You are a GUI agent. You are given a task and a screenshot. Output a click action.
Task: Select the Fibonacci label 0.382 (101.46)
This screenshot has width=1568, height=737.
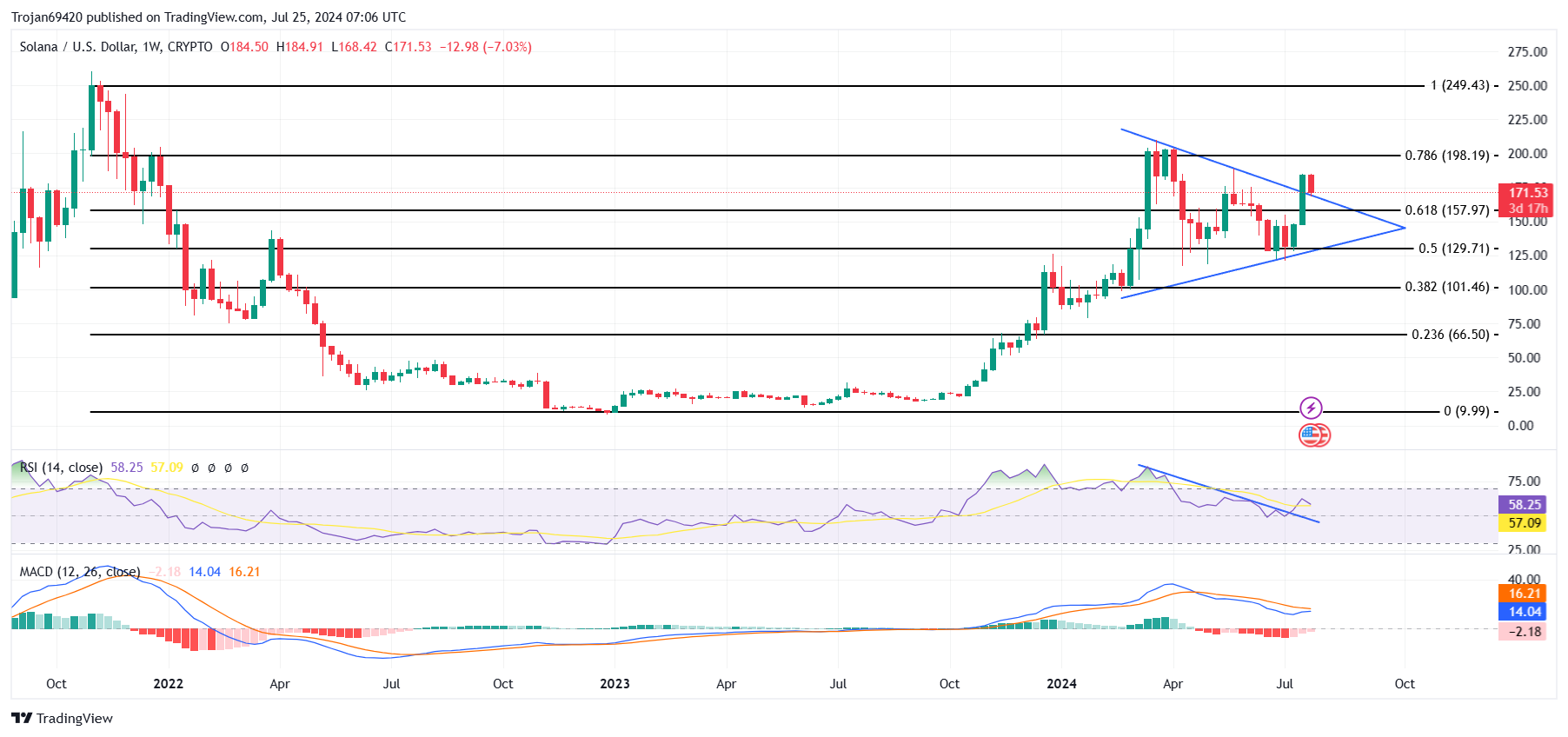1447,287
